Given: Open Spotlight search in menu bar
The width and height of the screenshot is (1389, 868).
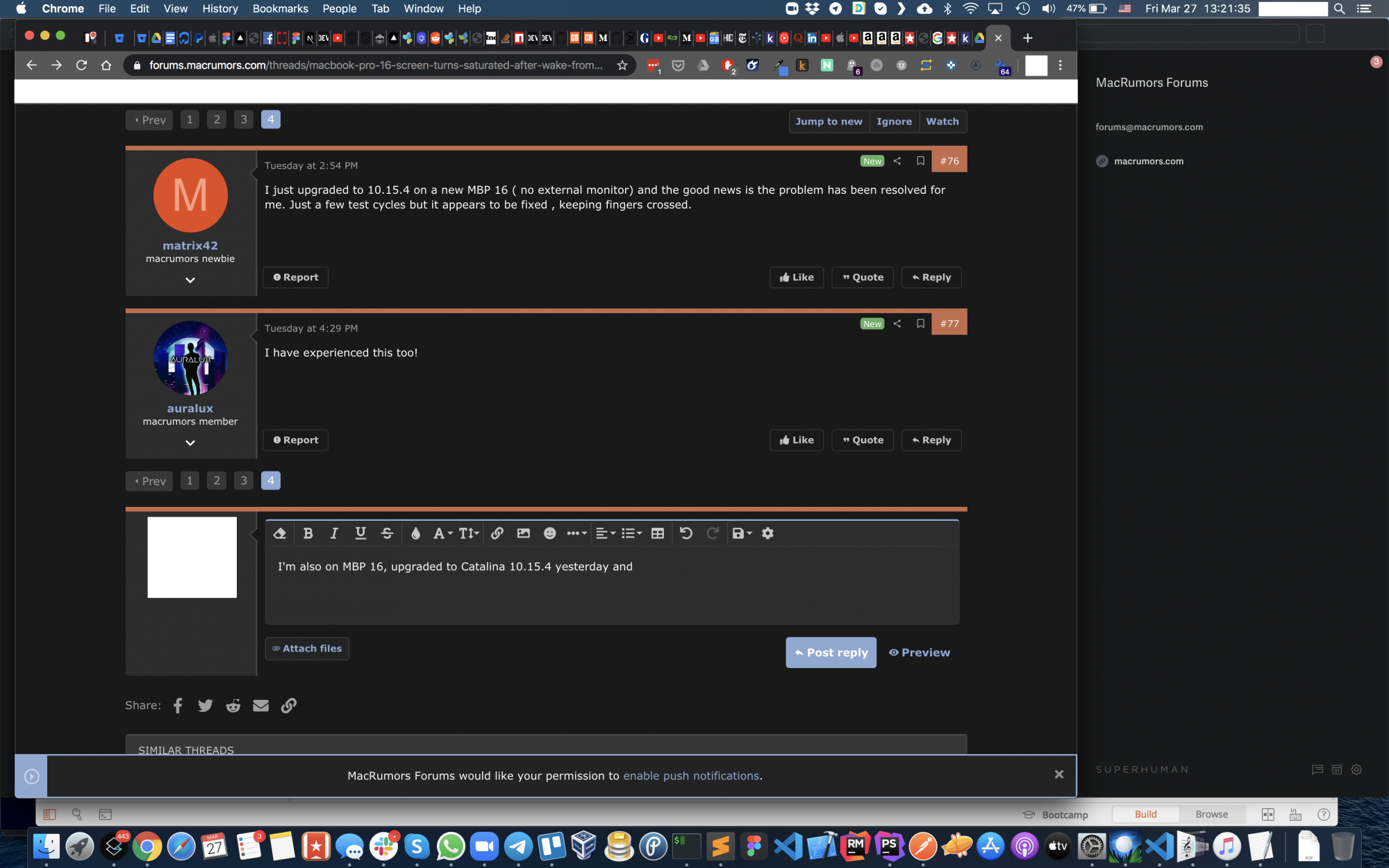Looking at the screenshot, I should click(1340, 8).
